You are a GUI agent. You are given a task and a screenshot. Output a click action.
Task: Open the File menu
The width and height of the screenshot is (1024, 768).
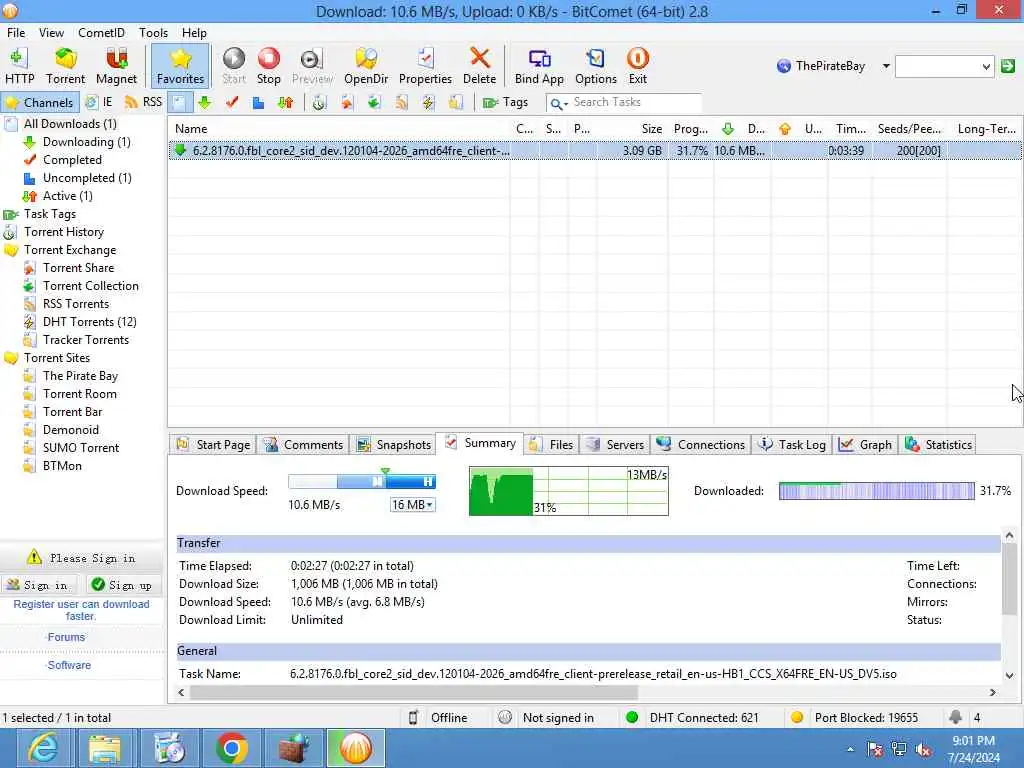point(16,33)
